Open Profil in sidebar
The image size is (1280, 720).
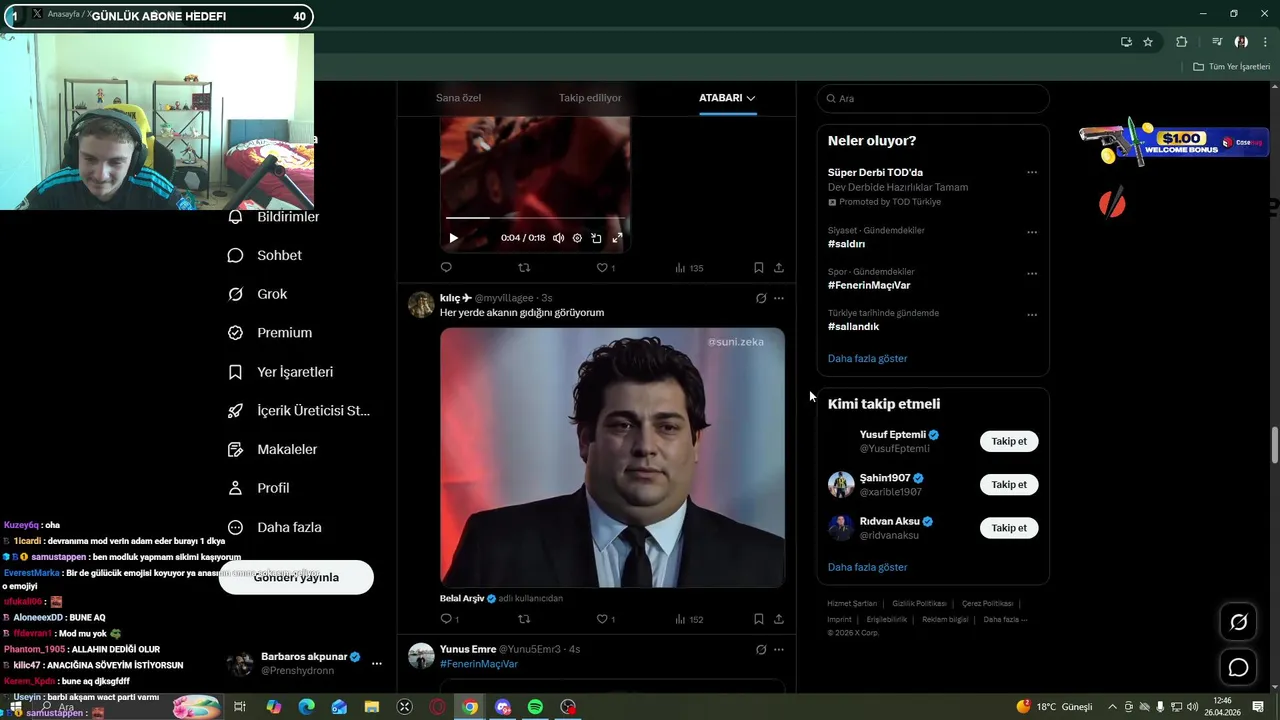coord(259,488)
